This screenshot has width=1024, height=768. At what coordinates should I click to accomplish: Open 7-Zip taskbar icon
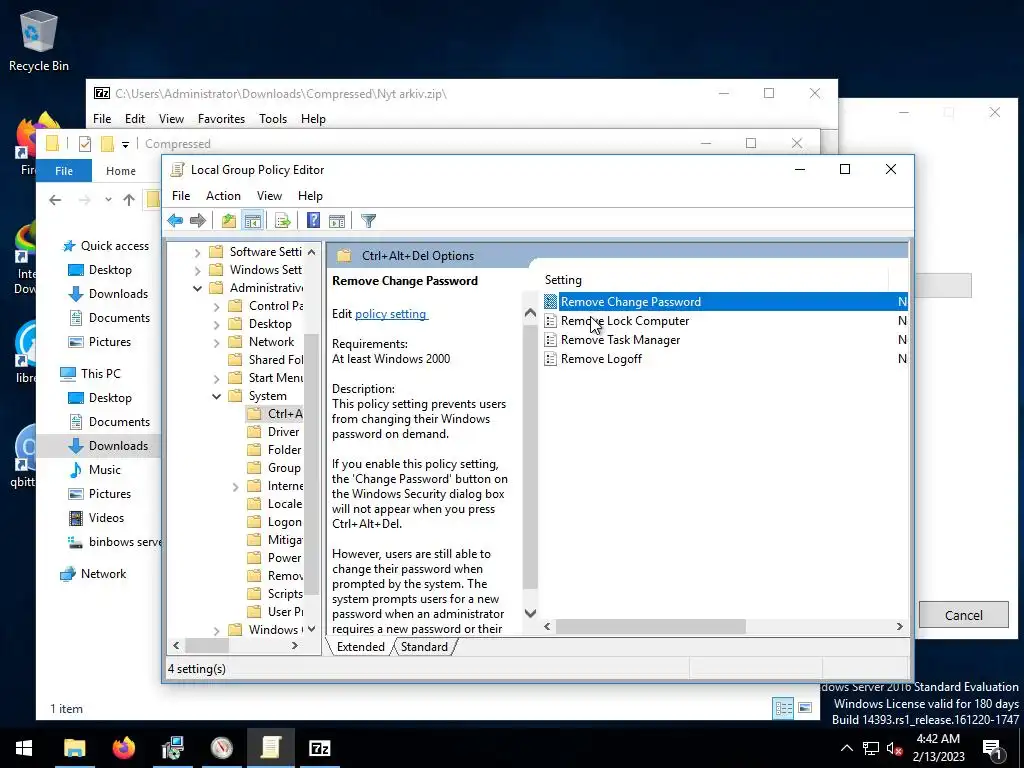319,748
